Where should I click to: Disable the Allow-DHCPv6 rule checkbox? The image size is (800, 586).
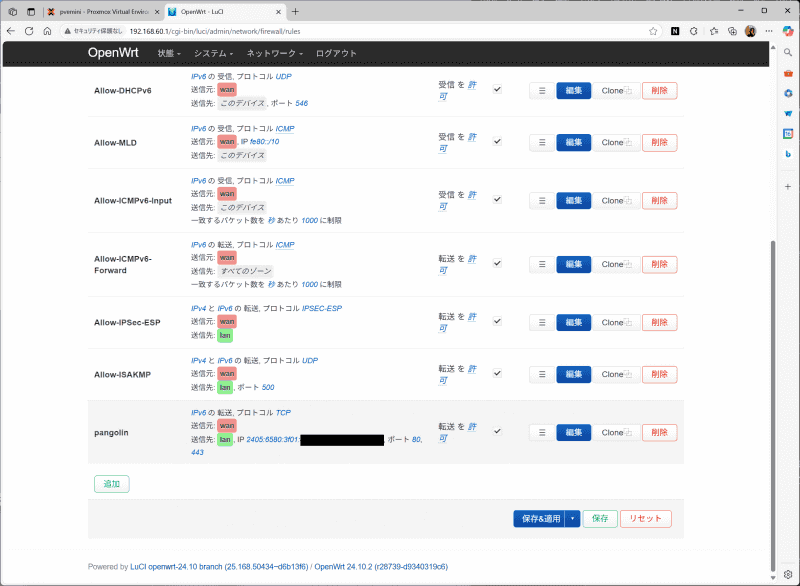pos(497,89)
